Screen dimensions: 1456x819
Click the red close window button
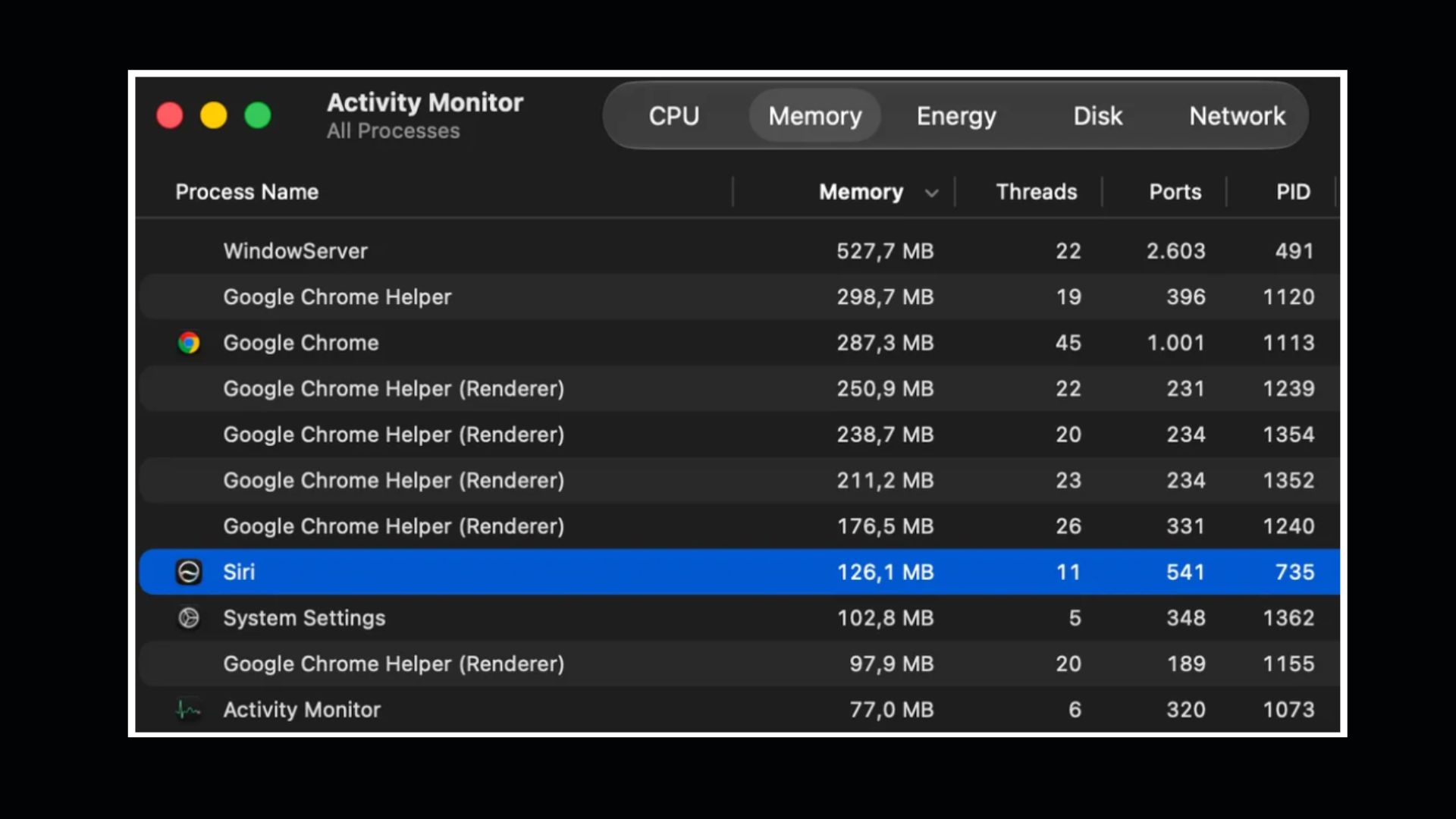(170, 115)
